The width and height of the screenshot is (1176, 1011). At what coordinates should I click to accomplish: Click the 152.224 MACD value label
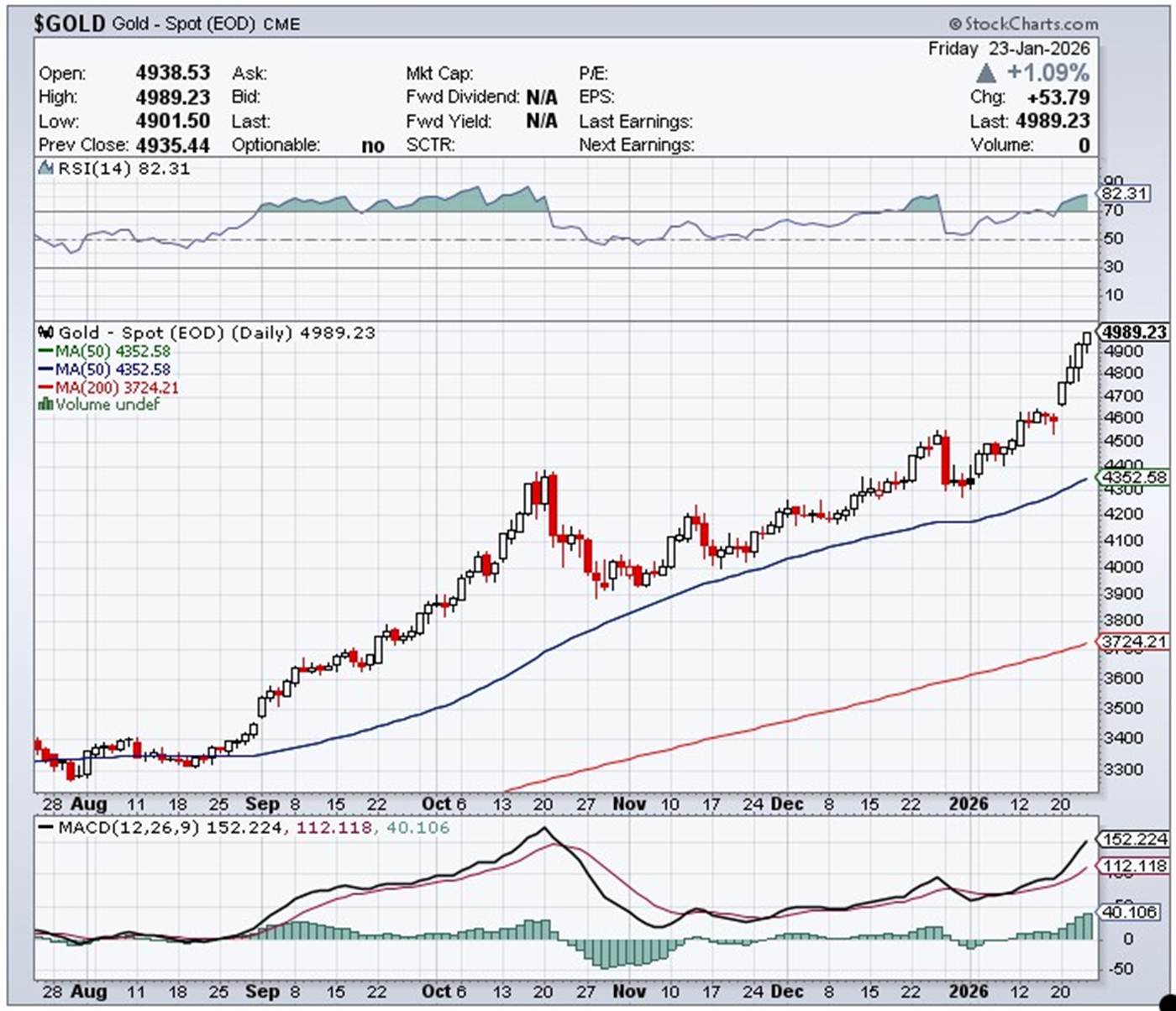pyautogui.click(x=1133, y=839)
